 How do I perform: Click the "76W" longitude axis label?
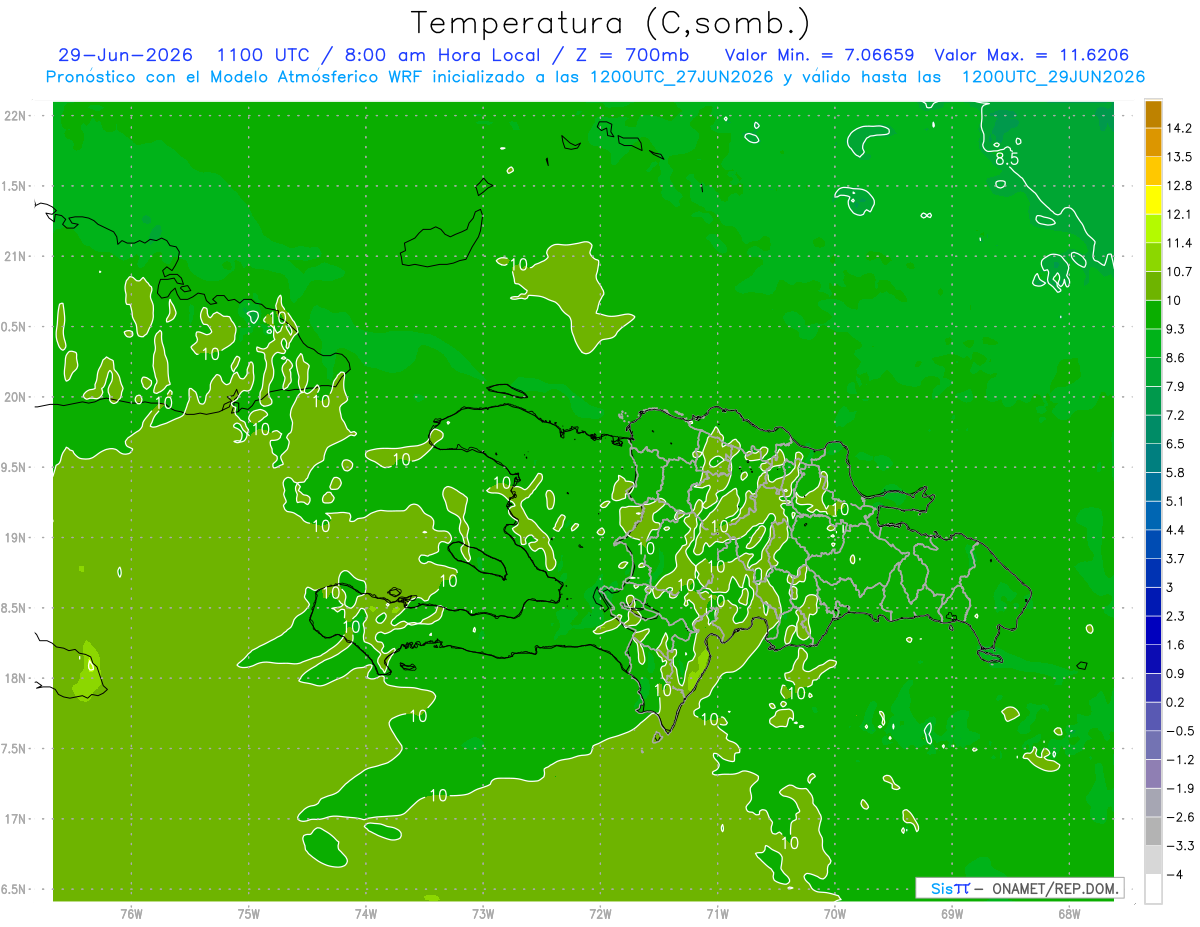click(x=131, y=913)
